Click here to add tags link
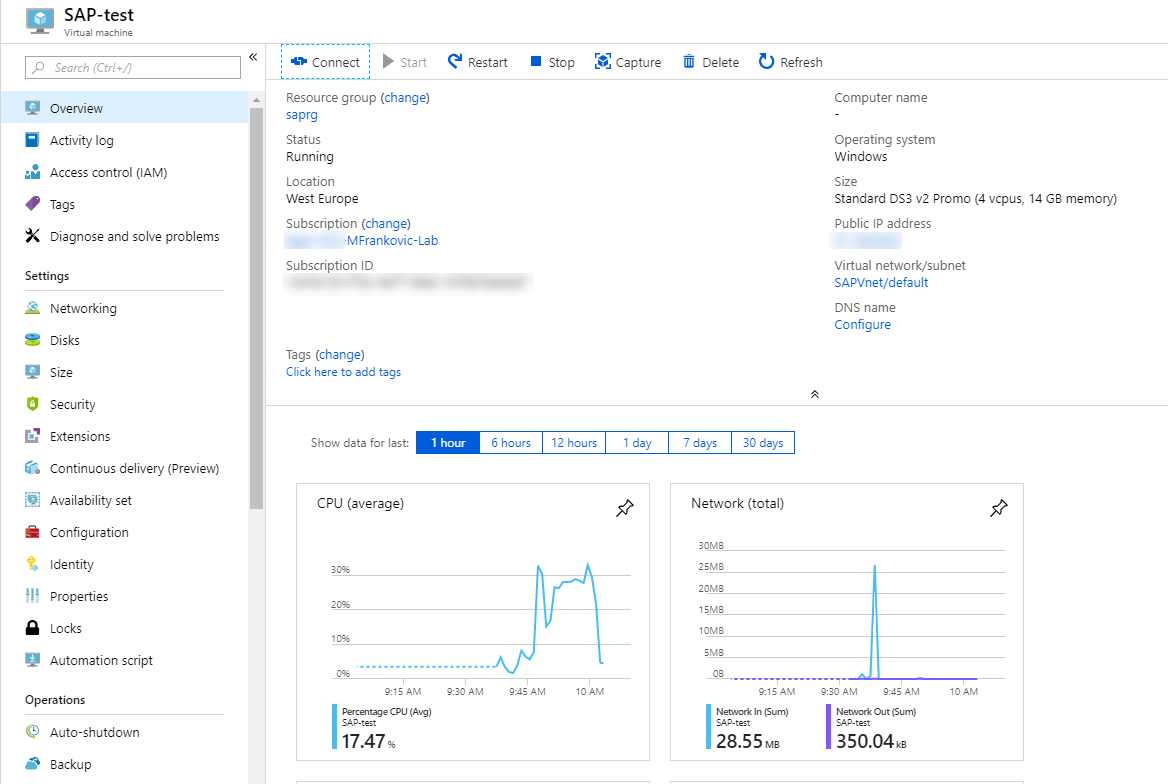 coord(343,372)
